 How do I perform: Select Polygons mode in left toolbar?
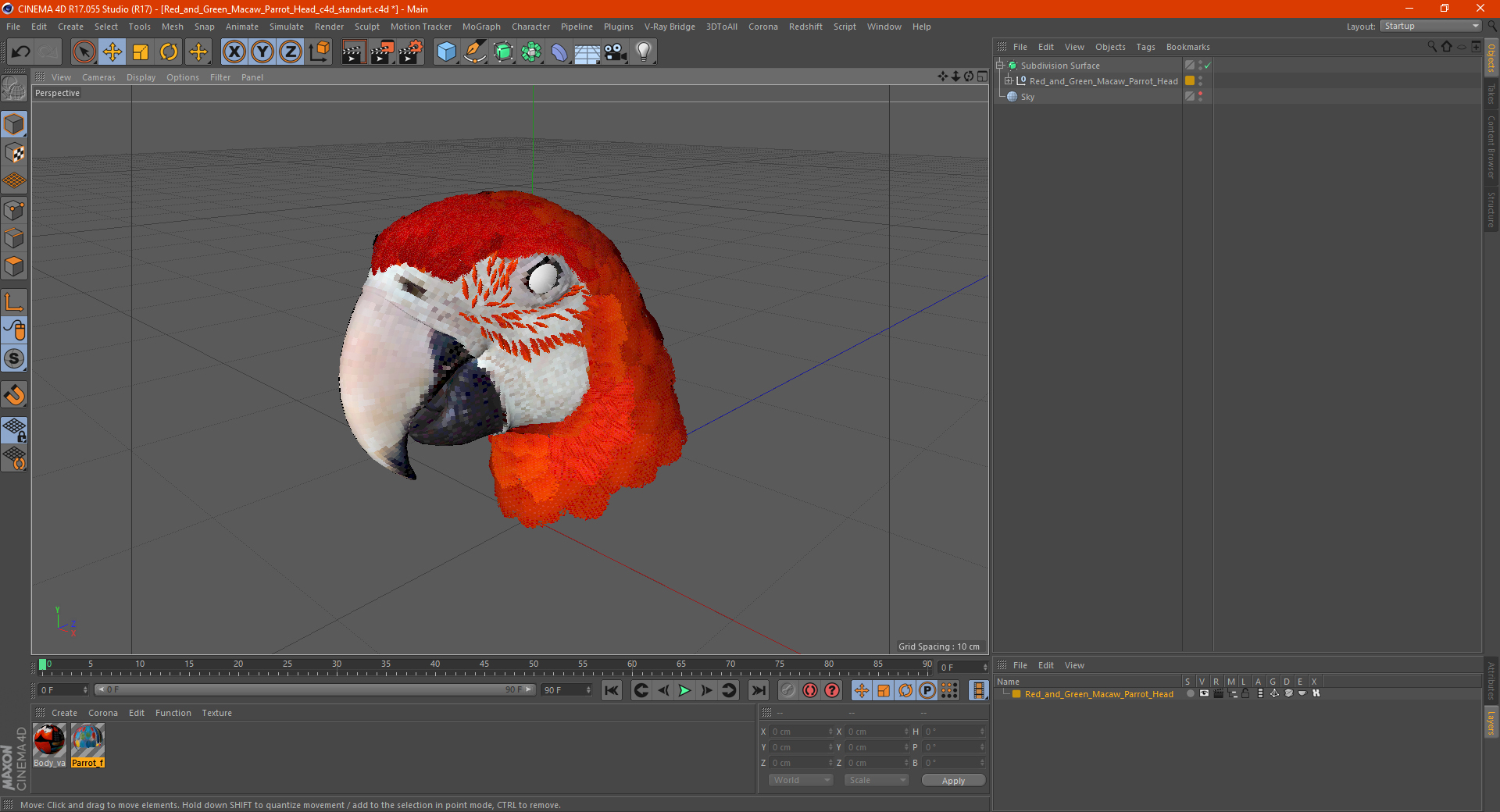point(14,266)
